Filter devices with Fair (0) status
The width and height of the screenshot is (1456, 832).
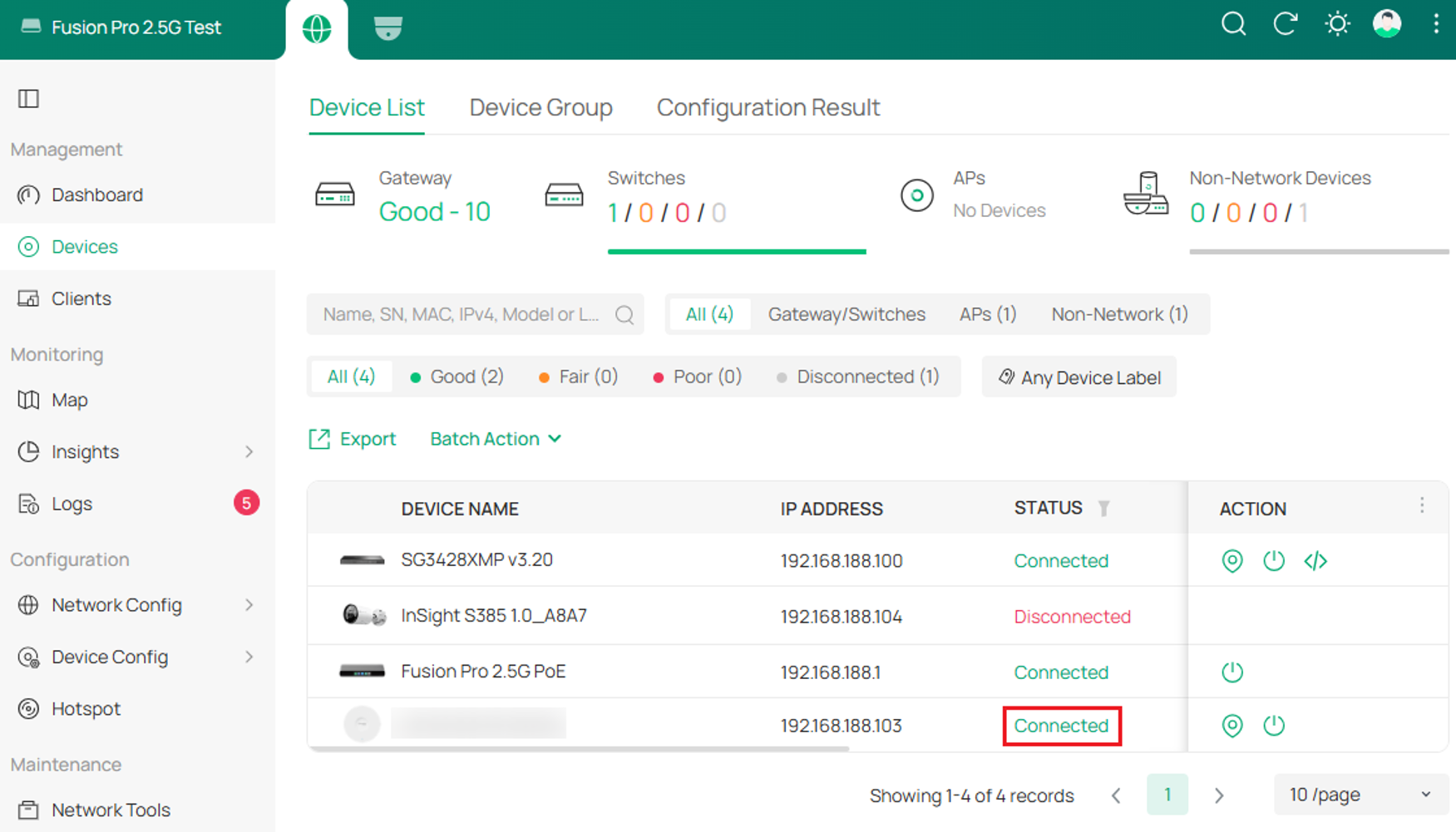pyautogui.click(x=578, y=377)
